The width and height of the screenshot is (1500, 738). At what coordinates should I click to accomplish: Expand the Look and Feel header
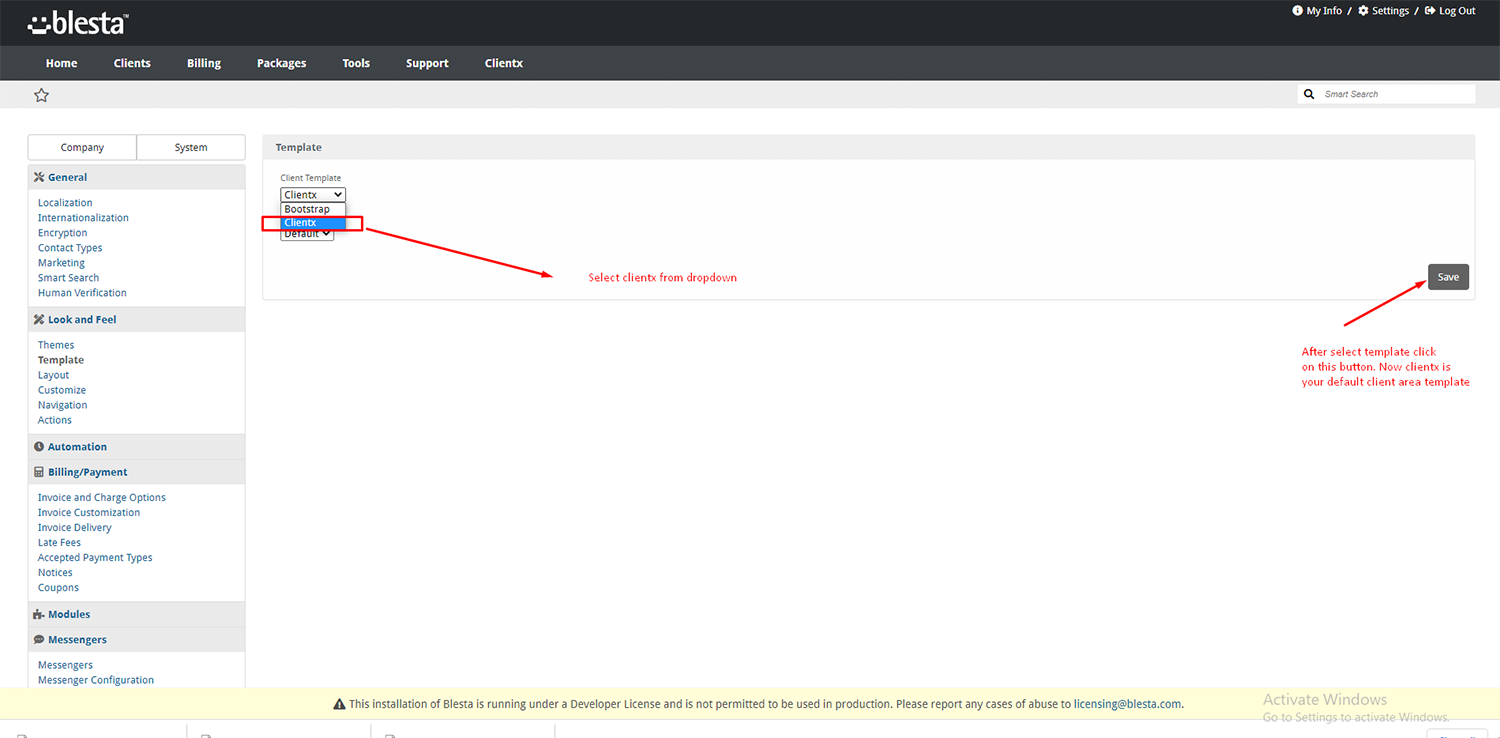pyautogui.click(x=136, y=320)
